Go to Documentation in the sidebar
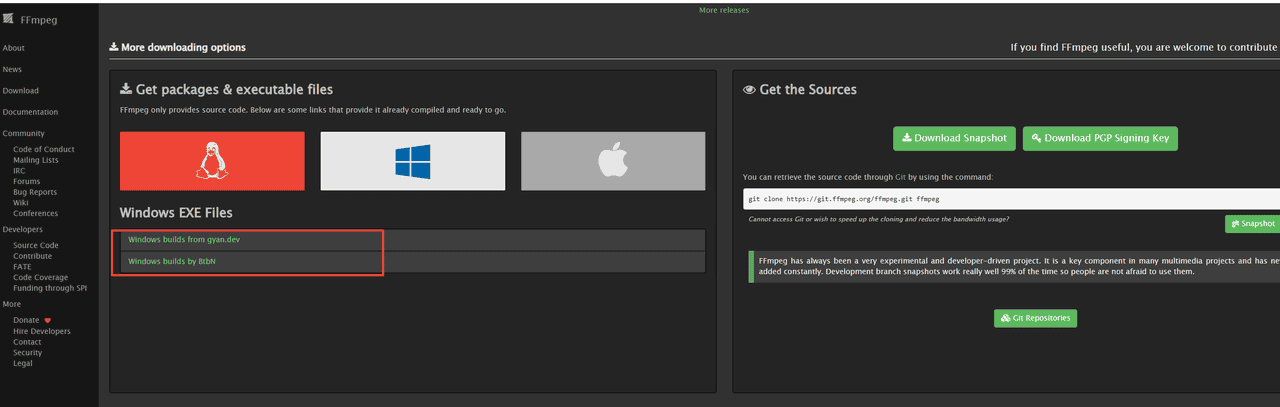This screenshot has width=1280, height=407. pos(30,112)
